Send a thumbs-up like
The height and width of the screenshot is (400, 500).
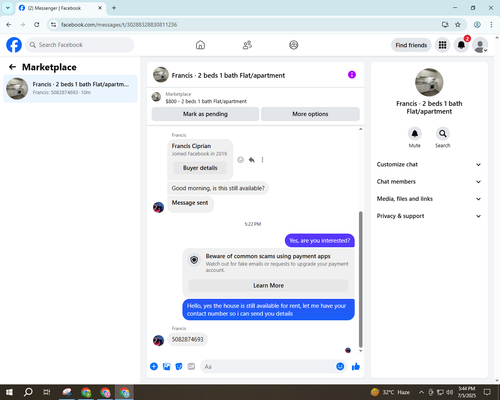356,367
